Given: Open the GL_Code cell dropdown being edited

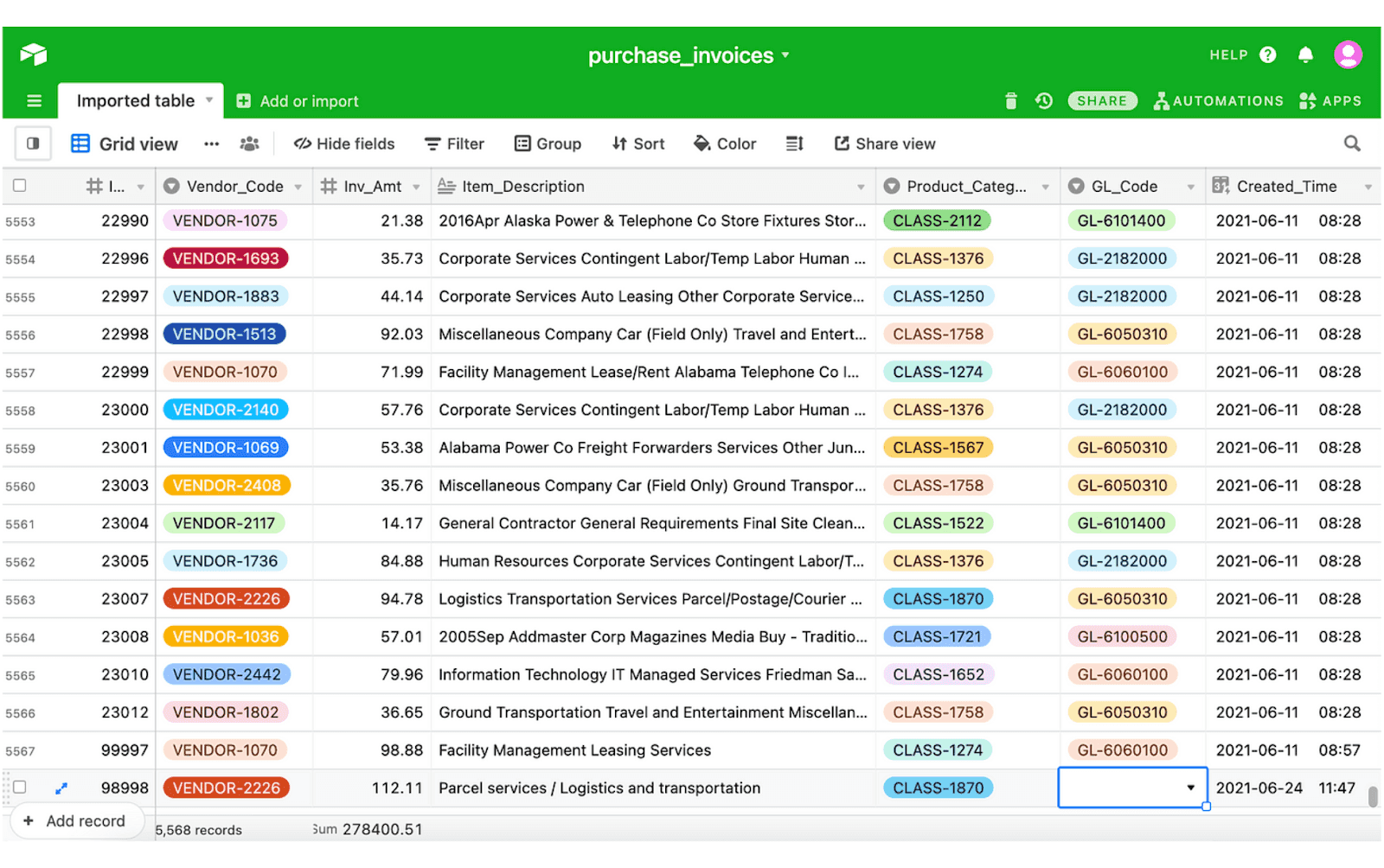Looking at the screenshot, I should coord(1189,788).
